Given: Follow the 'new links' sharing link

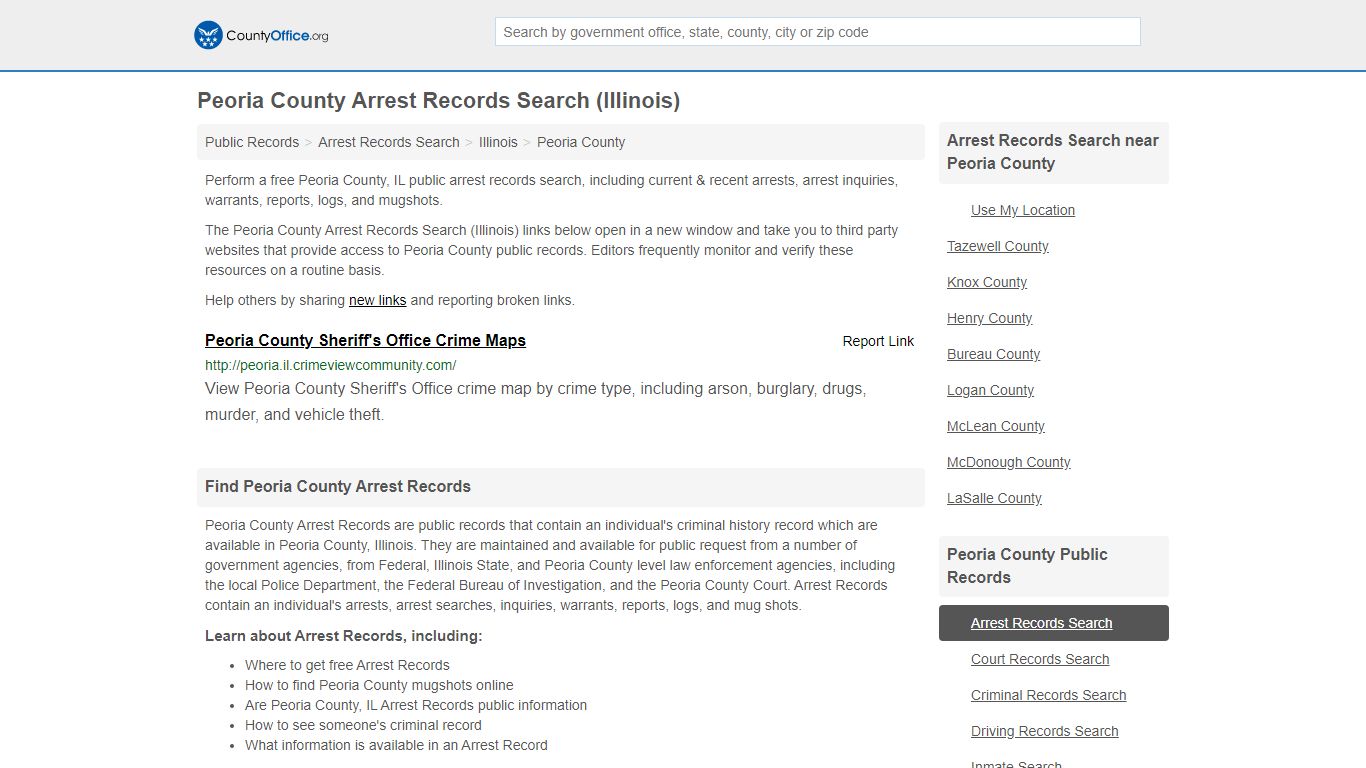Looking at the screenshot, I should click(377, 300).
